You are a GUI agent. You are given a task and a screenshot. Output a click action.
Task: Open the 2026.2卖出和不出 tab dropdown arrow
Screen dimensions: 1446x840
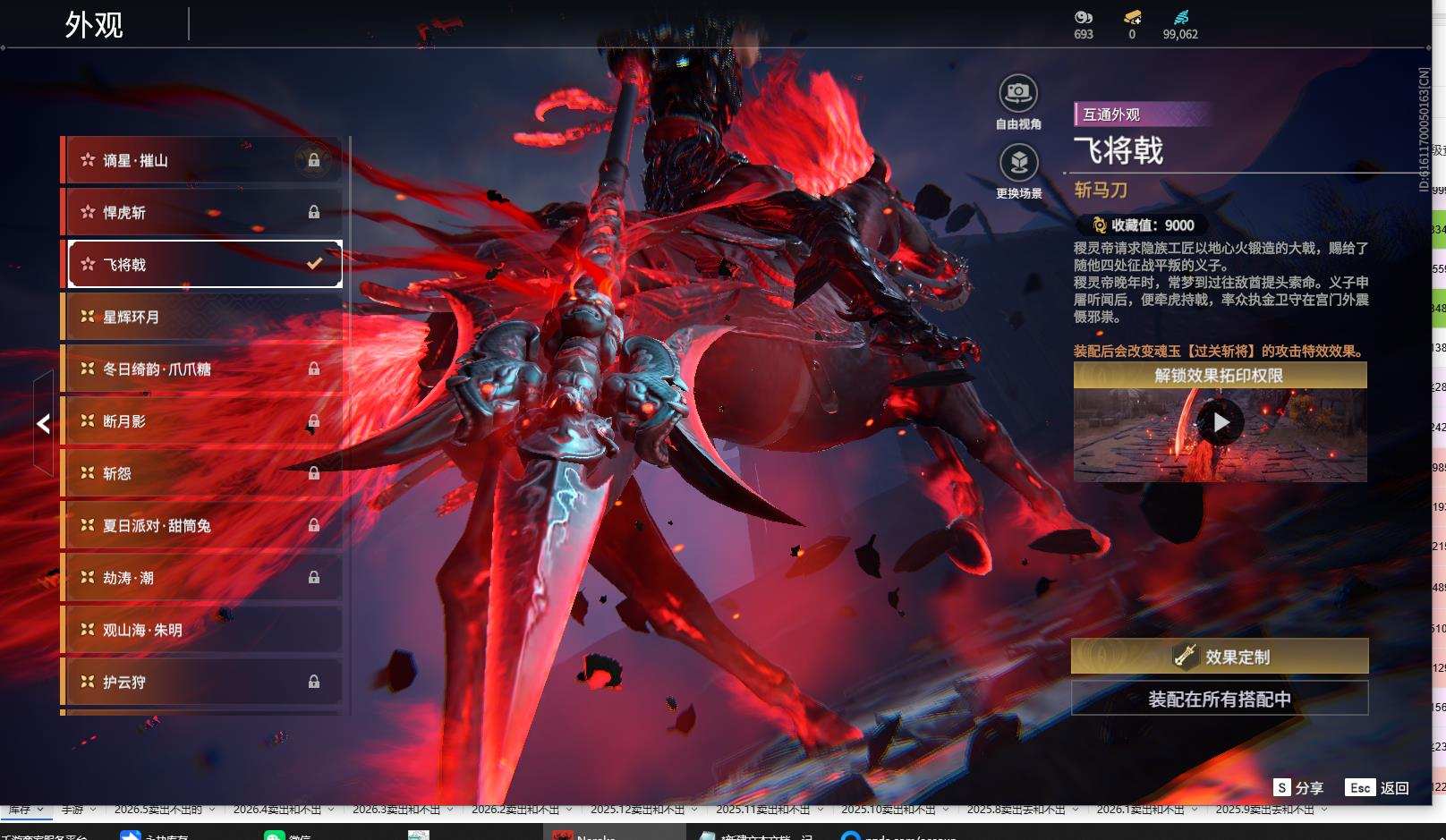coord(569,810)
